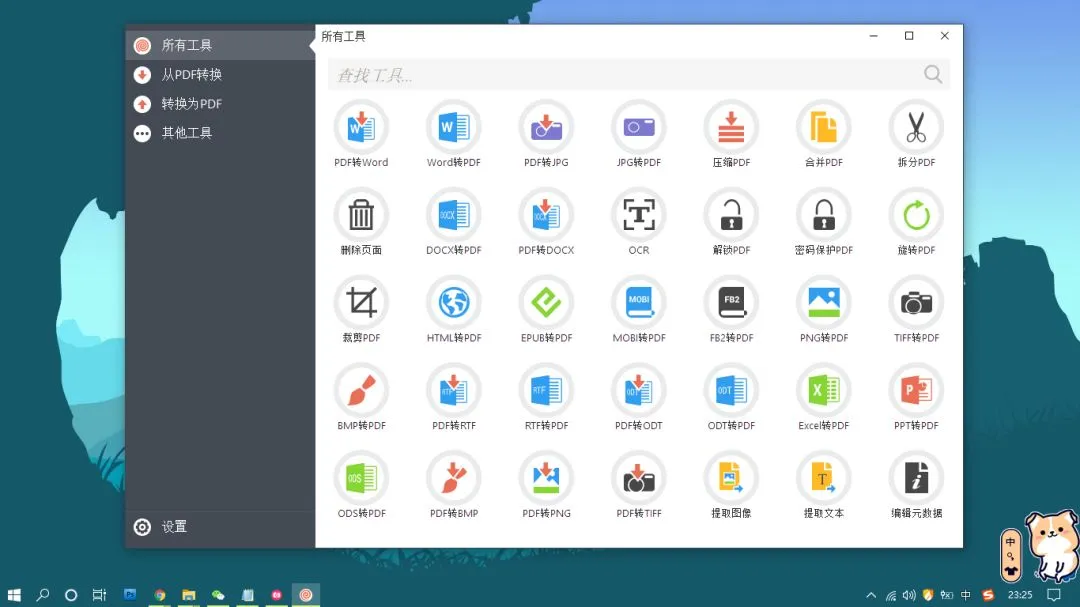This screenshot has height=607, width=1080.
Task: Open WeChat from the taskbar
Action: pyautogui.click(x=218, y=595)
